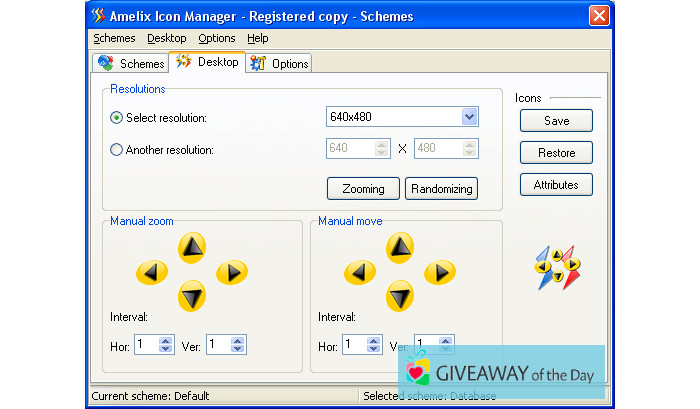Click the Manual move up arrow

(400, 247)
